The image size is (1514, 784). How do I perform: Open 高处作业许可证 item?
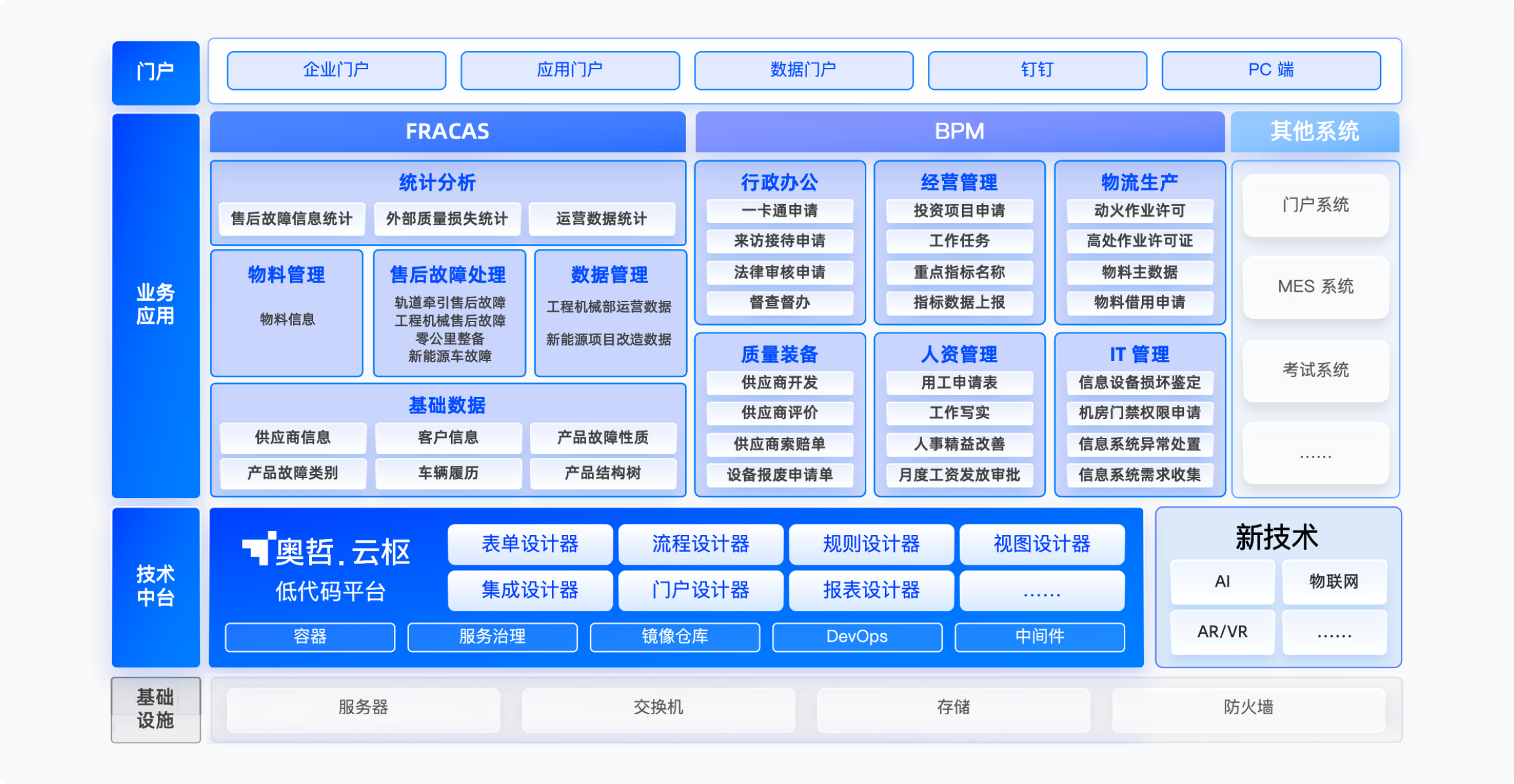point(1140,241)
